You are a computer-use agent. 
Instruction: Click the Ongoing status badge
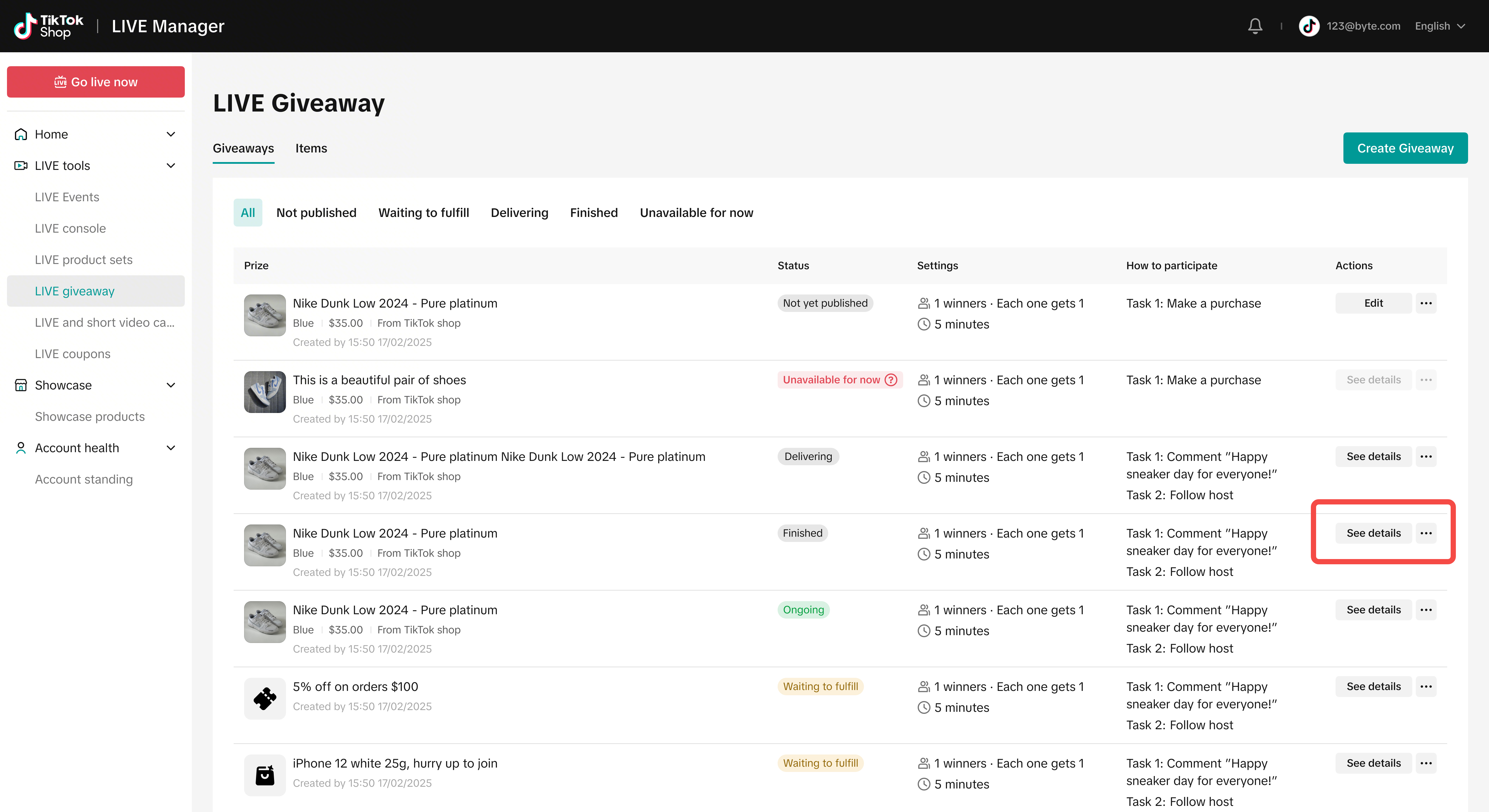pos(803,610)
